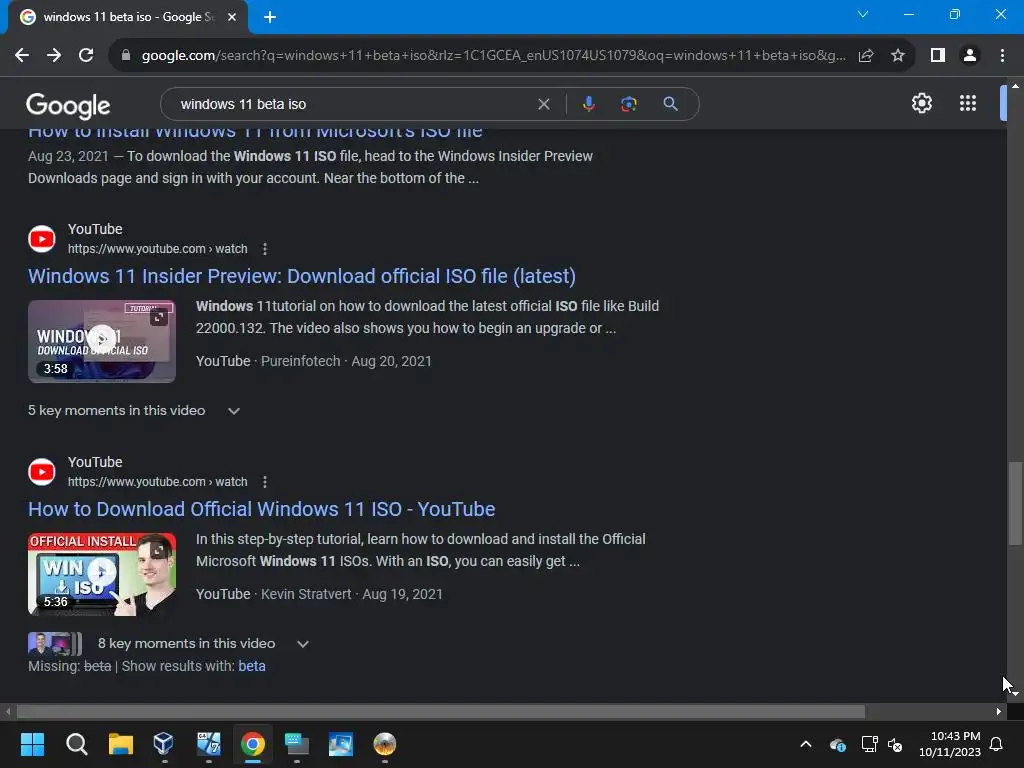Image resolution: width=1024 pixels, height=768 pixels.
Task: Show hidden system tray icons
Action: click(806, 744)
